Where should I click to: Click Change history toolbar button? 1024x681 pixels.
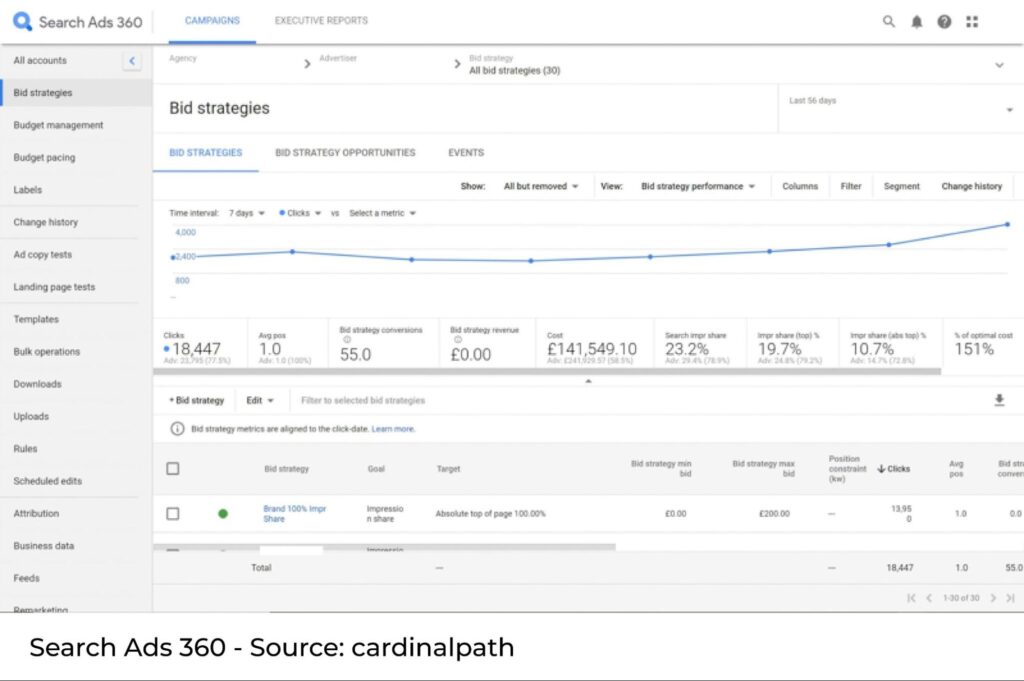point(972,186)
